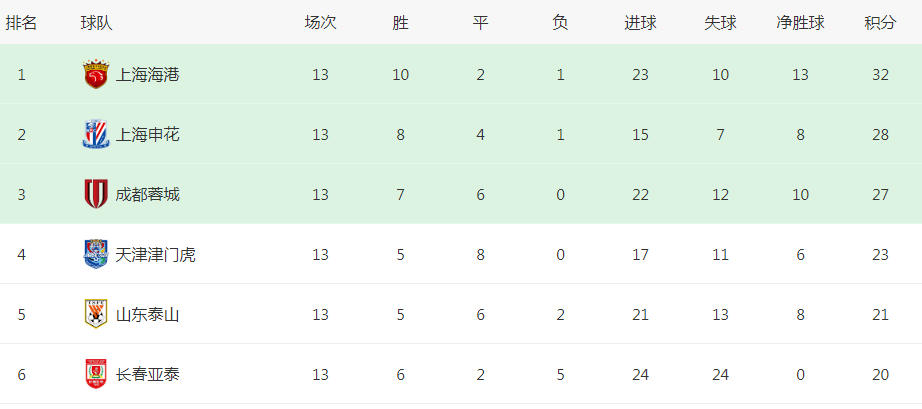Click the 排名 rank column header
922x409 pixels.
pyautogui.click(x=22, y=23)
